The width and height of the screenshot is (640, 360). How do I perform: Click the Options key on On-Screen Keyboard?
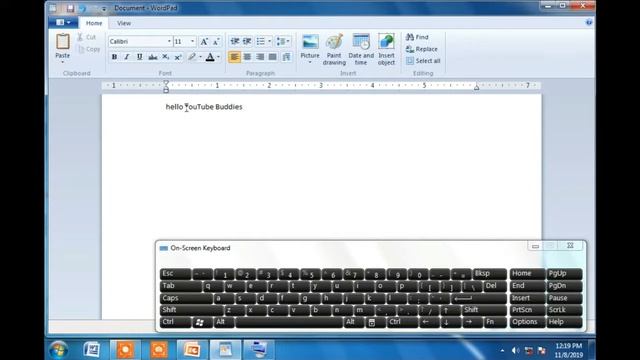(x=527, y=322)
